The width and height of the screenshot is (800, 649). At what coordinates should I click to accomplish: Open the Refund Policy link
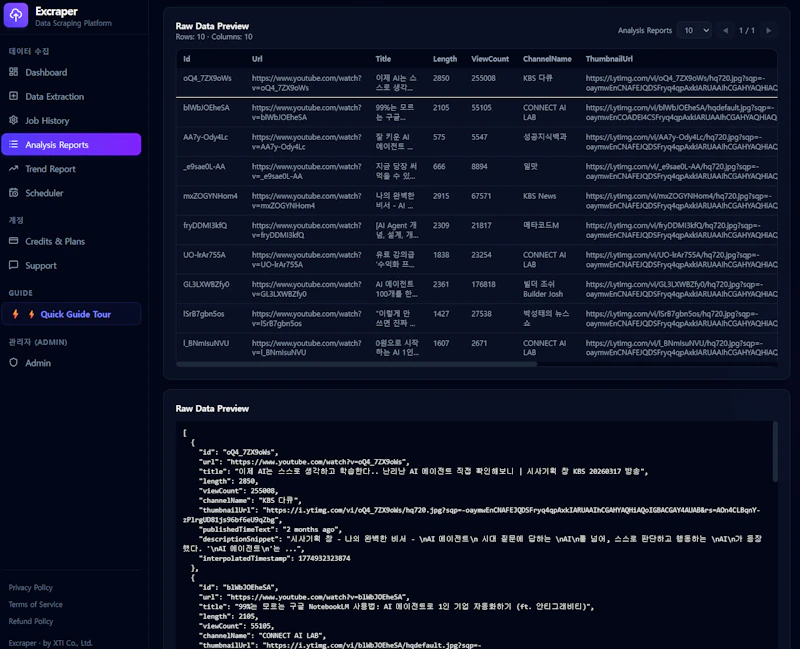pyautogui.click(x=31, y=621)
